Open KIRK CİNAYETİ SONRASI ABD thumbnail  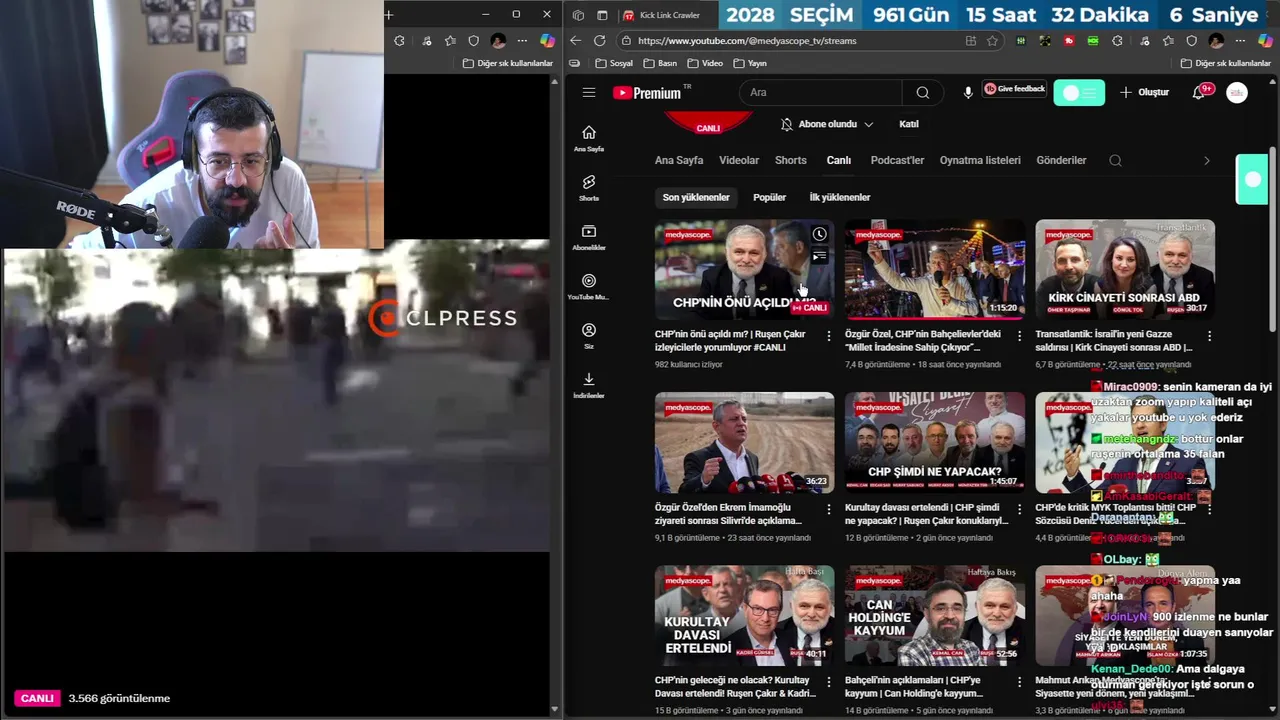[x=1125, y=270]
